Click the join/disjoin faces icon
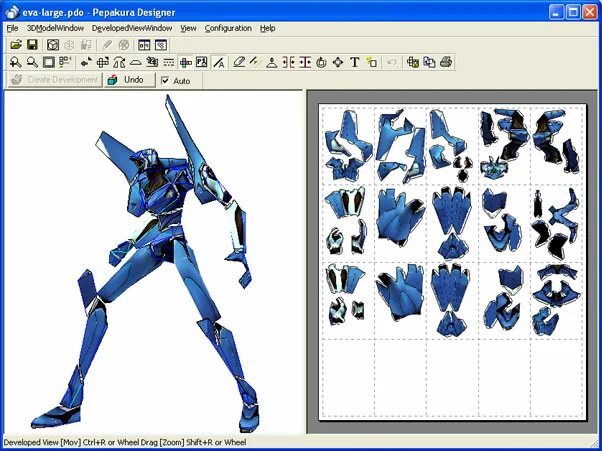Screen dimensions: 602x451 119,62
